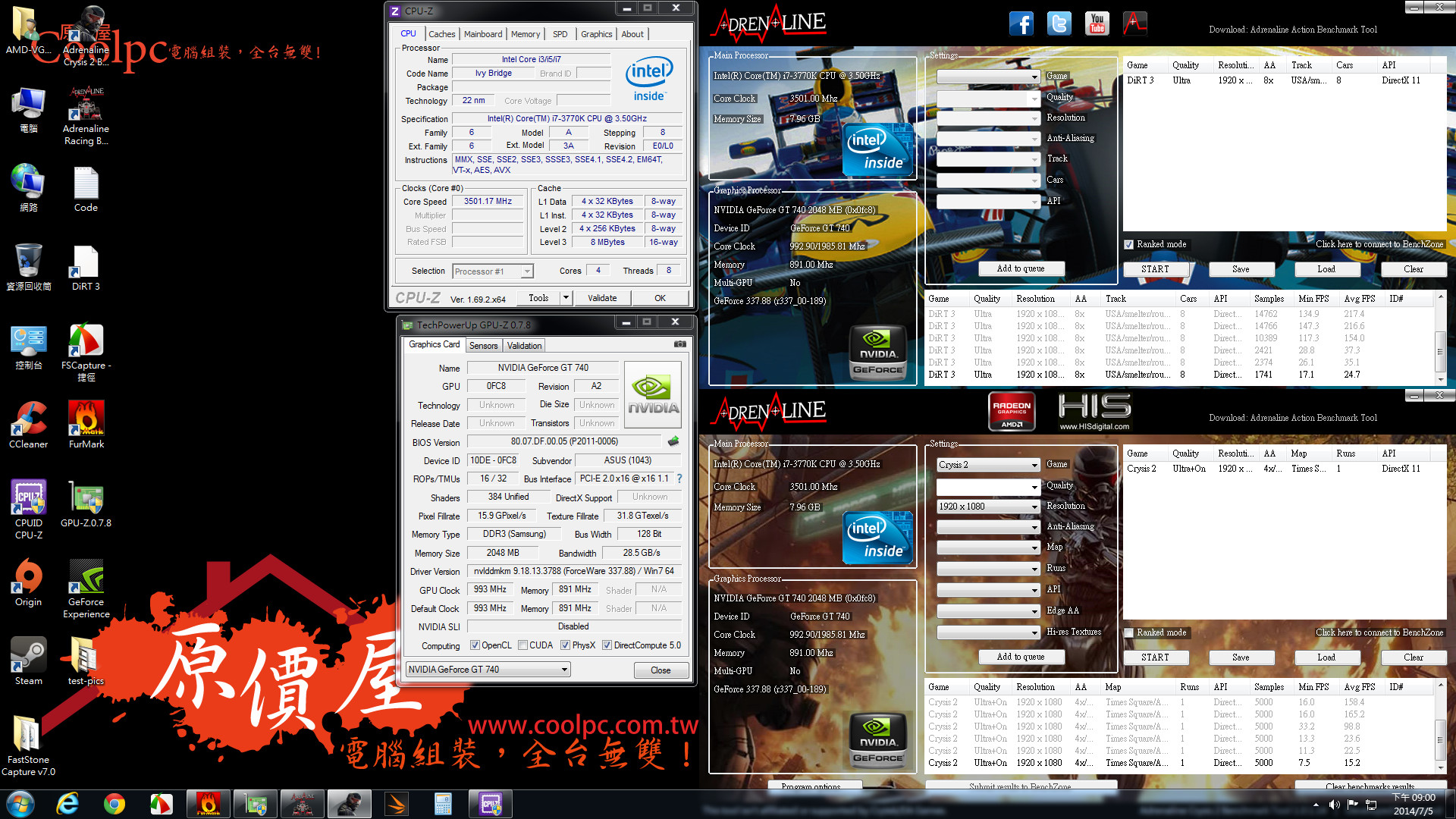Click the Facebook icon in top Adrenaline window
Image resolution: width=1456 pixels, height=819 pixels.
[1021, 24]
